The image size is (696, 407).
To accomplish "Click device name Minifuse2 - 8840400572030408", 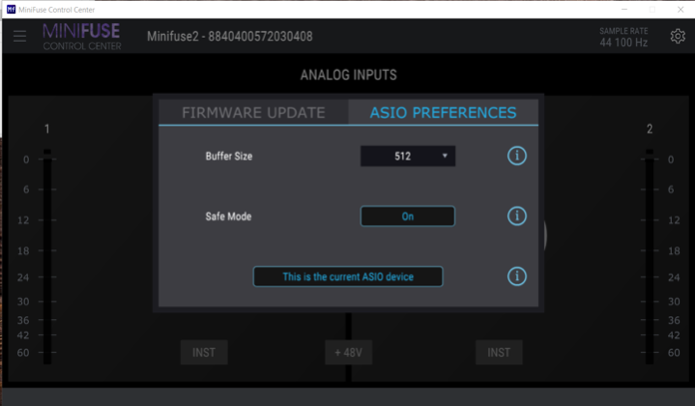I will pyautogui.click(x=229, y=36).
